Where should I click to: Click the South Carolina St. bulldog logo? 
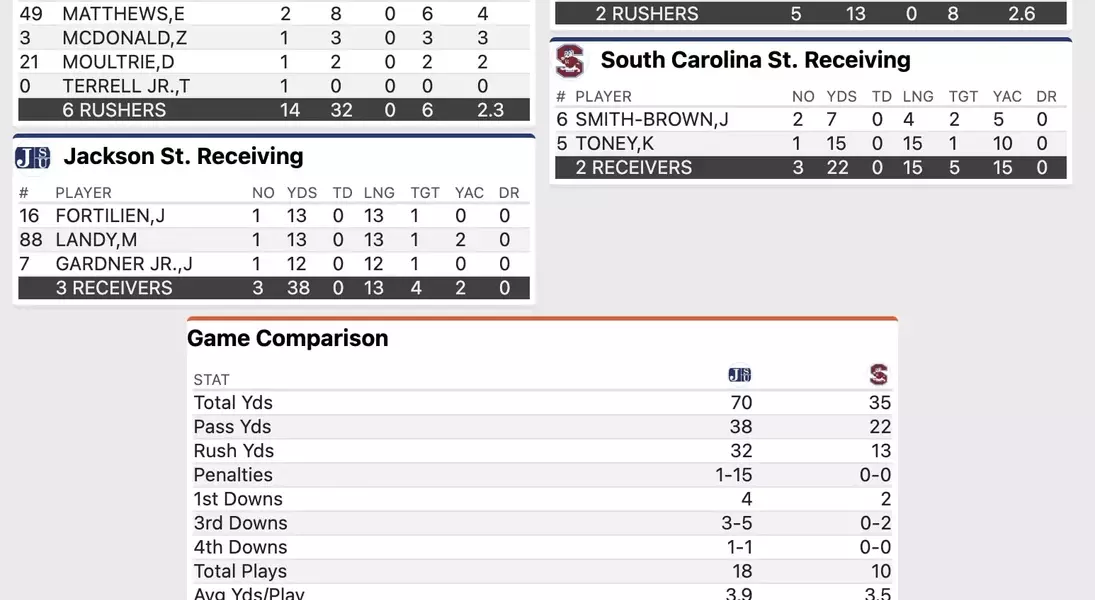point(570,61)
